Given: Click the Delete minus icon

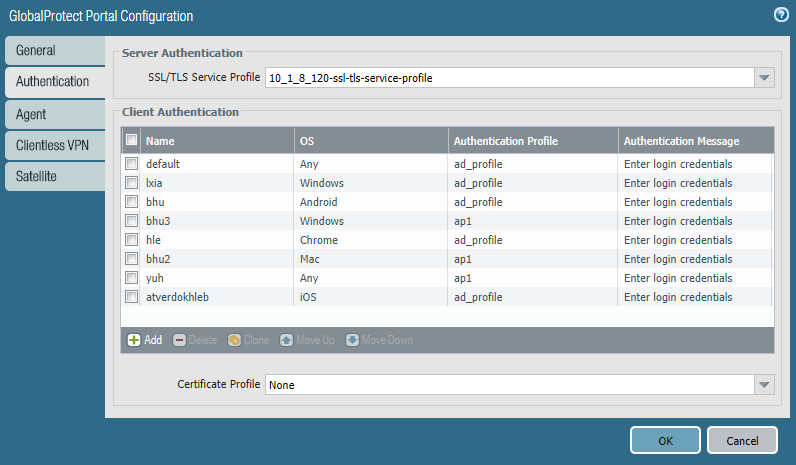Looking at the screenshot, I should click(180, 340).
